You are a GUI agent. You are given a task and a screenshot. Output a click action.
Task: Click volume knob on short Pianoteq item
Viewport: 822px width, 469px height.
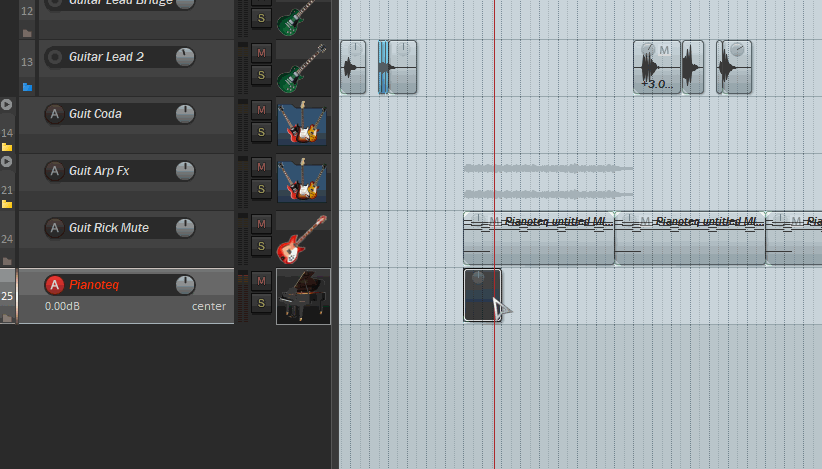(x=478, y=278)
